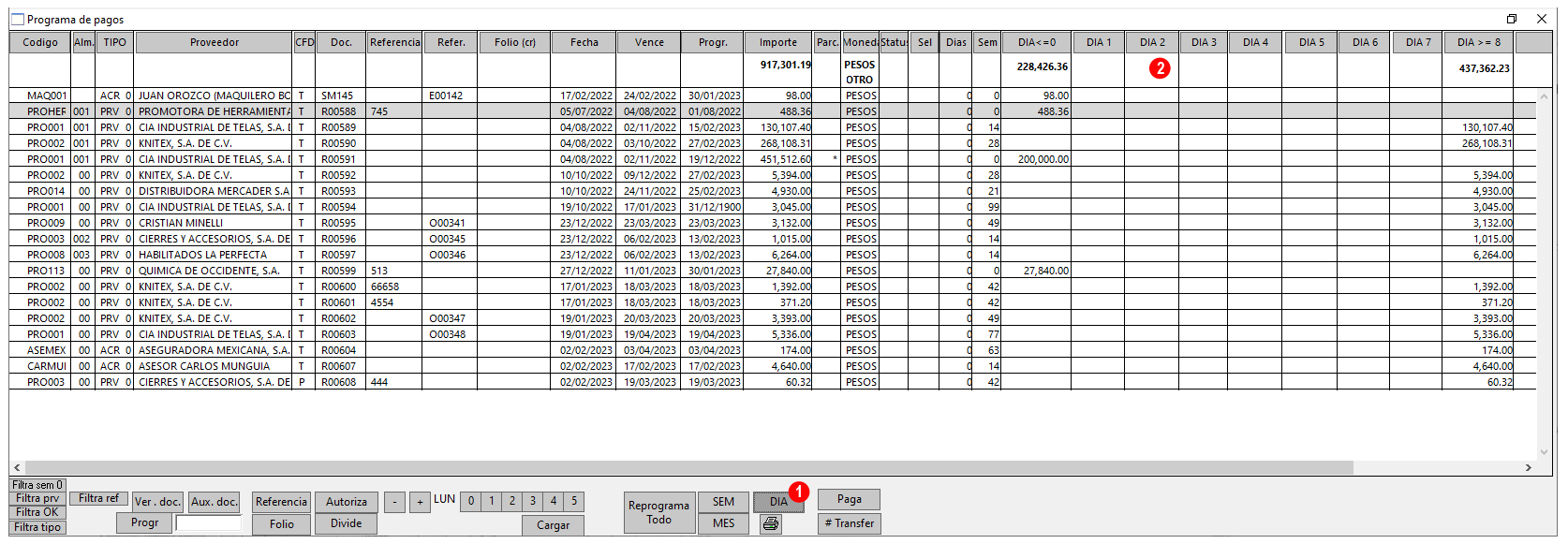Click the minus day button
Image resolution: width=1568 pixels, height=544 pixels.
click(394, 503)
